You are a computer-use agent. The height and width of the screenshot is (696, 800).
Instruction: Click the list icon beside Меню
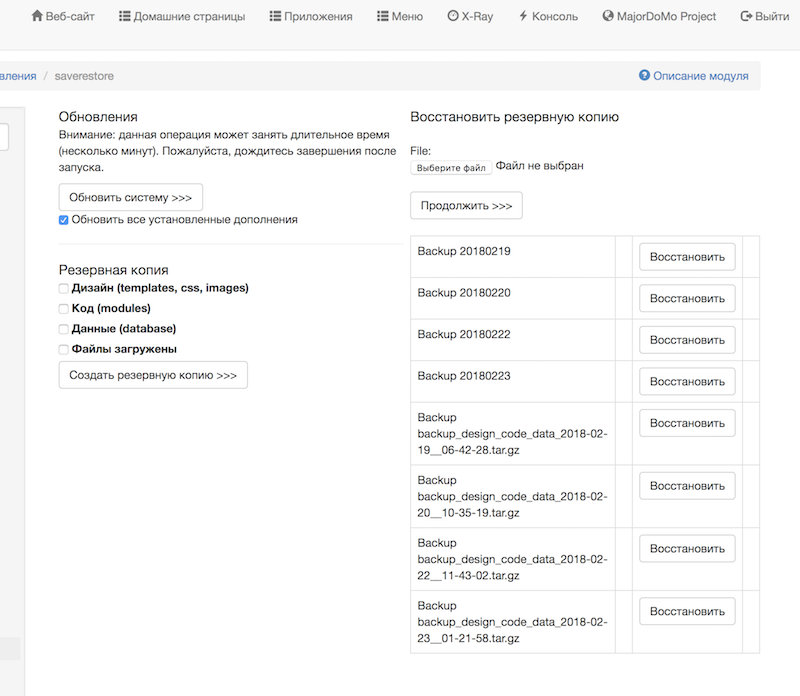(383, 17)
